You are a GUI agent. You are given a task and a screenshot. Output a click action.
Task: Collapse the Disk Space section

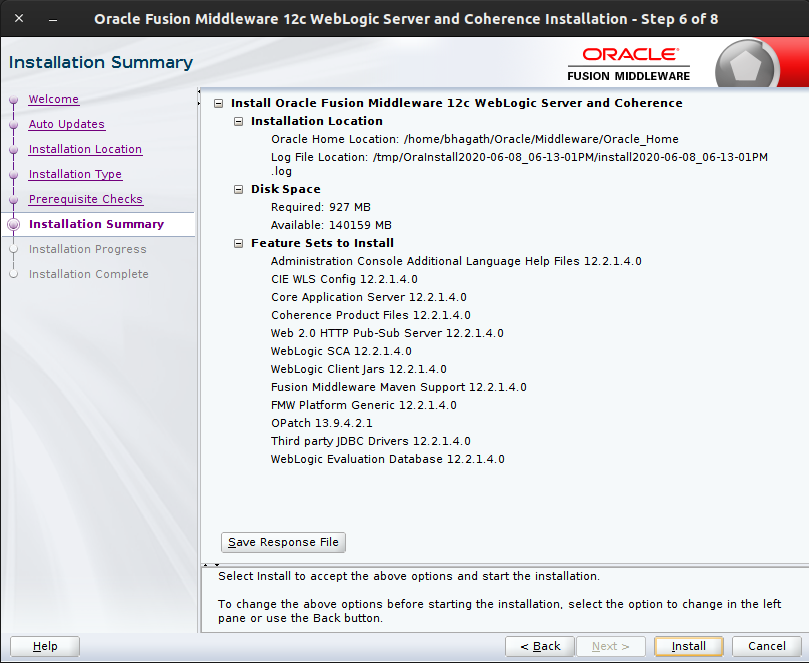[238, 189]
